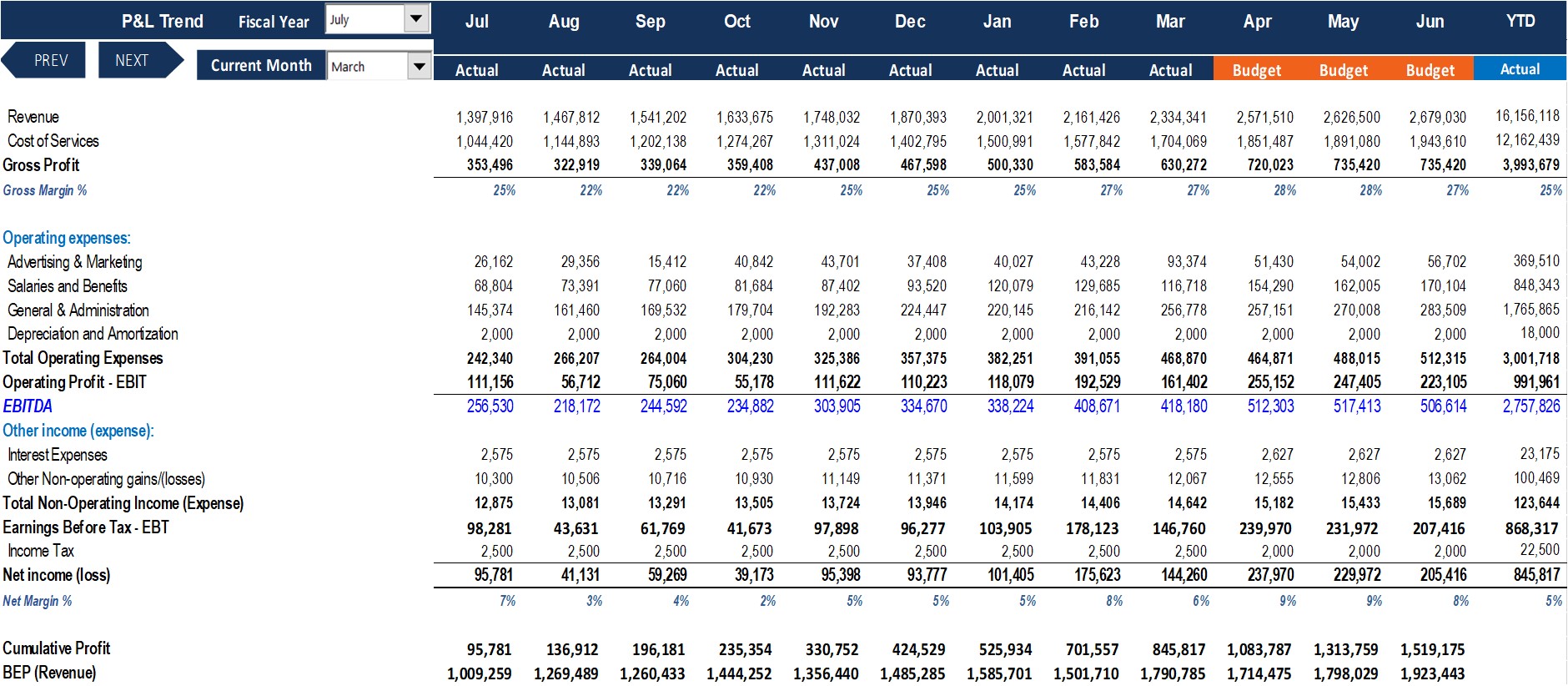Screen dimensions: 1568x686
Task: Select the orange Budget label under Apr
Action: (x=1257, y=70)
